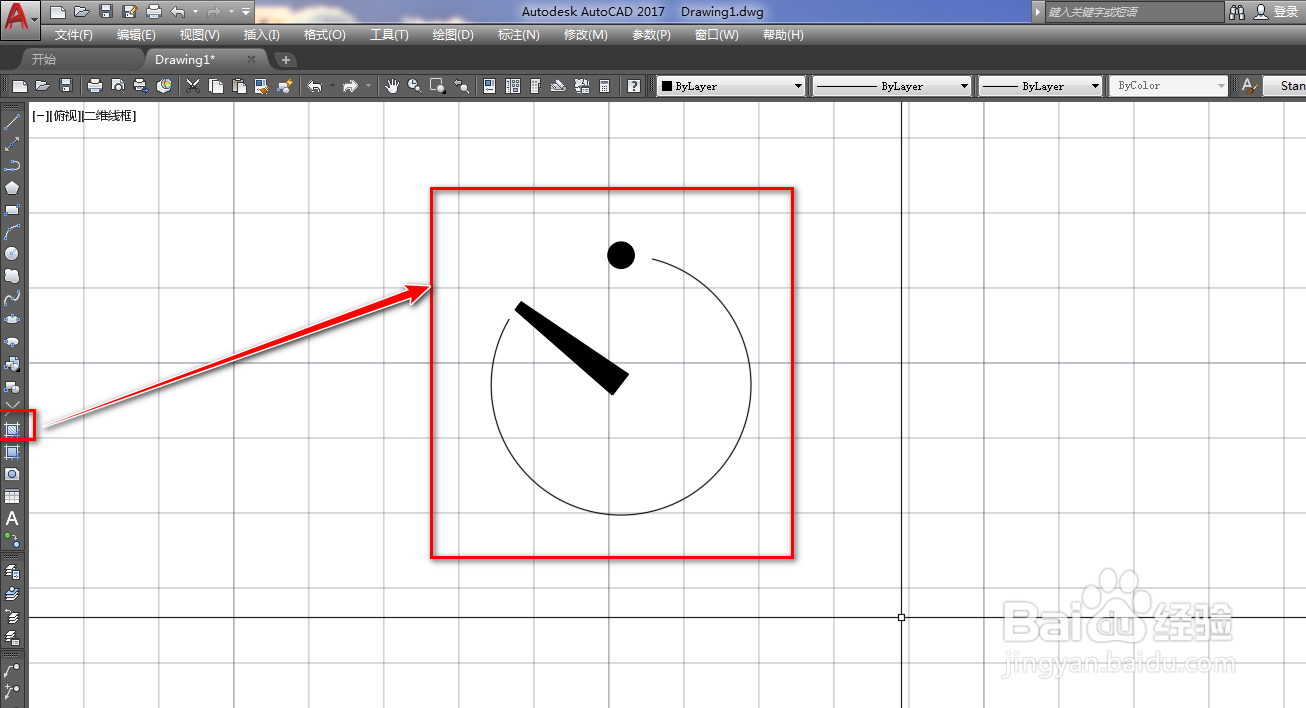Viewport: 1306px width, 708px height.
Task: Click Save in the quick access toolbar
Action: point(106,12)
